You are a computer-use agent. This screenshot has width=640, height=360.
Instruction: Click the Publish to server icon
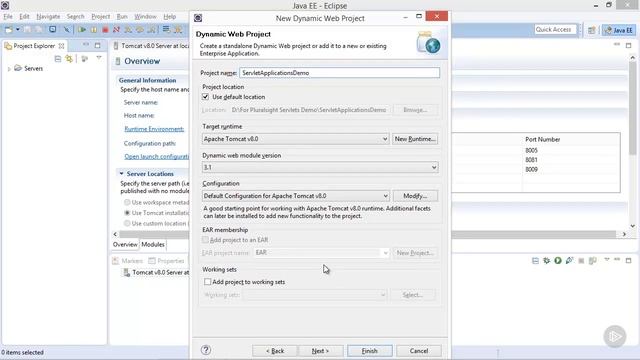tap(593, 260)
